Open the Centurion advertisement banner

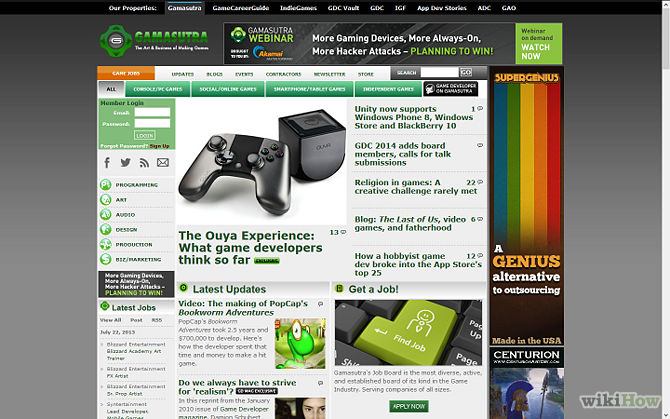coord(526,383)
